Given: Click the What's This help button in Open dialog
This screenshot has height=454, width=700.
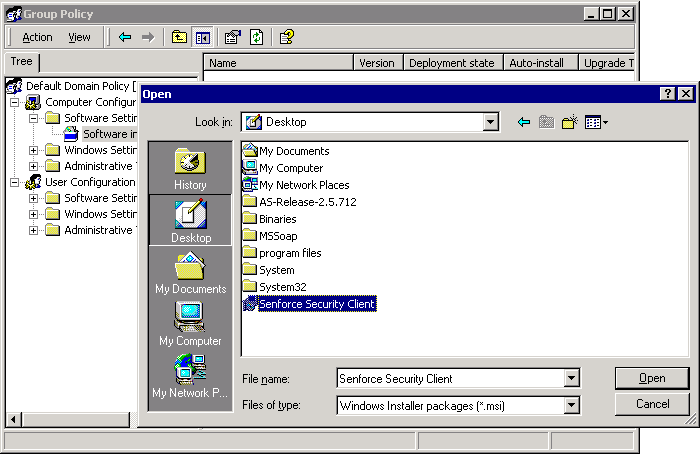Looking at the screenshot, I should [x=667, y=94].
